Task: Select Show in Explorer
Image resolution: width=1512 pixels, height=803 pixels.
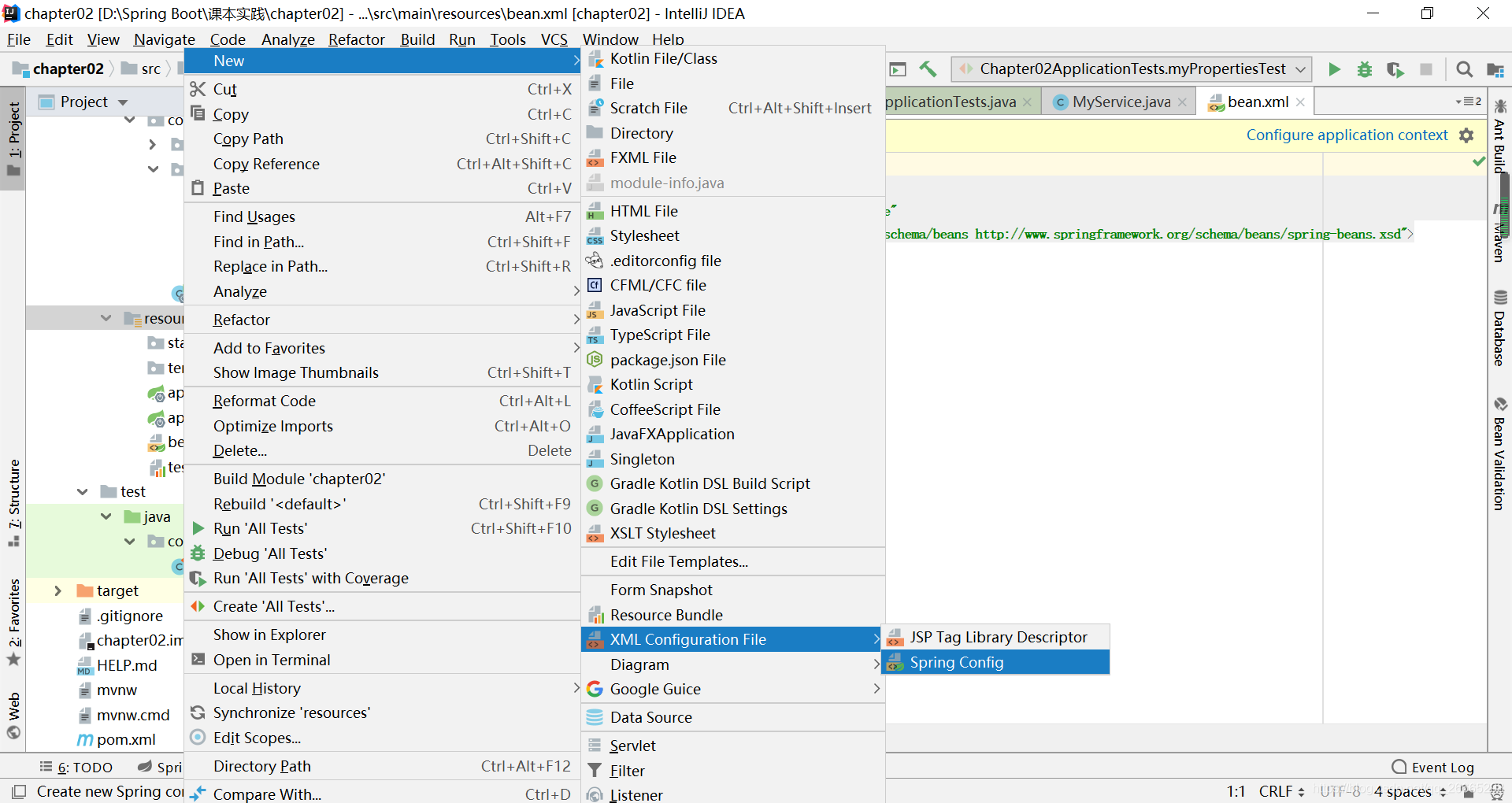Action: point(382,635)
